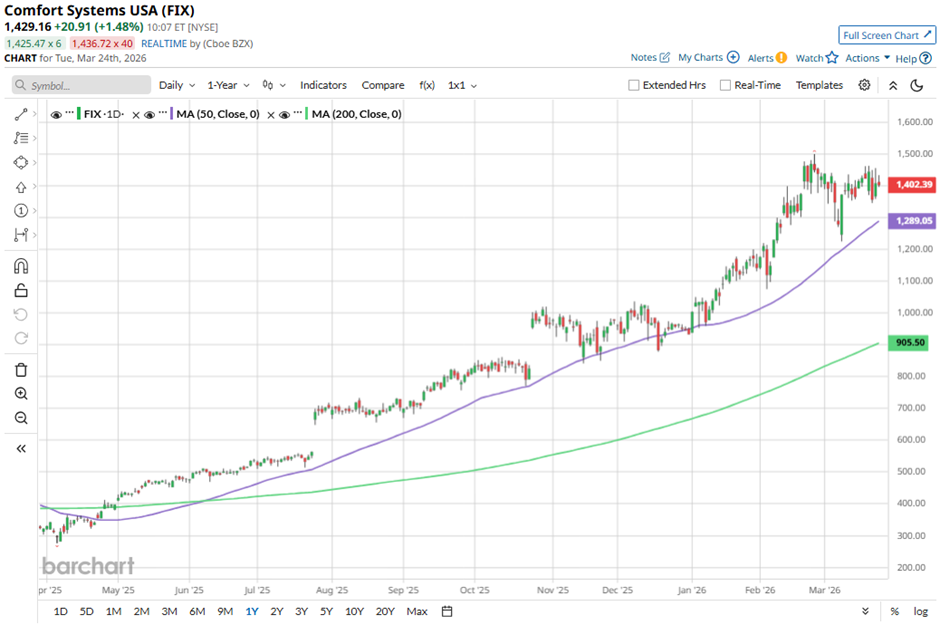Image resolution: width=940 pixels, height=625 pixels.
Task: Select the 6M time range
Action: click(x=197, y=611)
